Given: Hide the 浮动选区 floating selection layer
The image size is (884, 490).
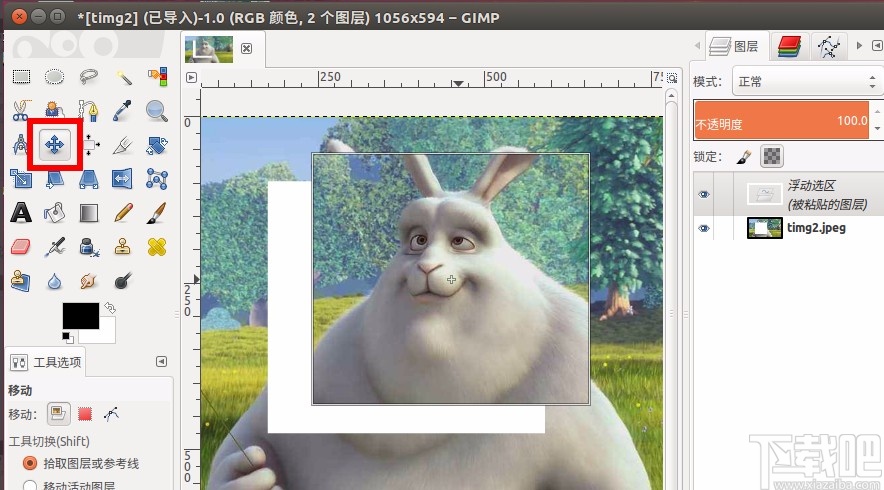Looking at the screenshot, I should coord(704,195).
